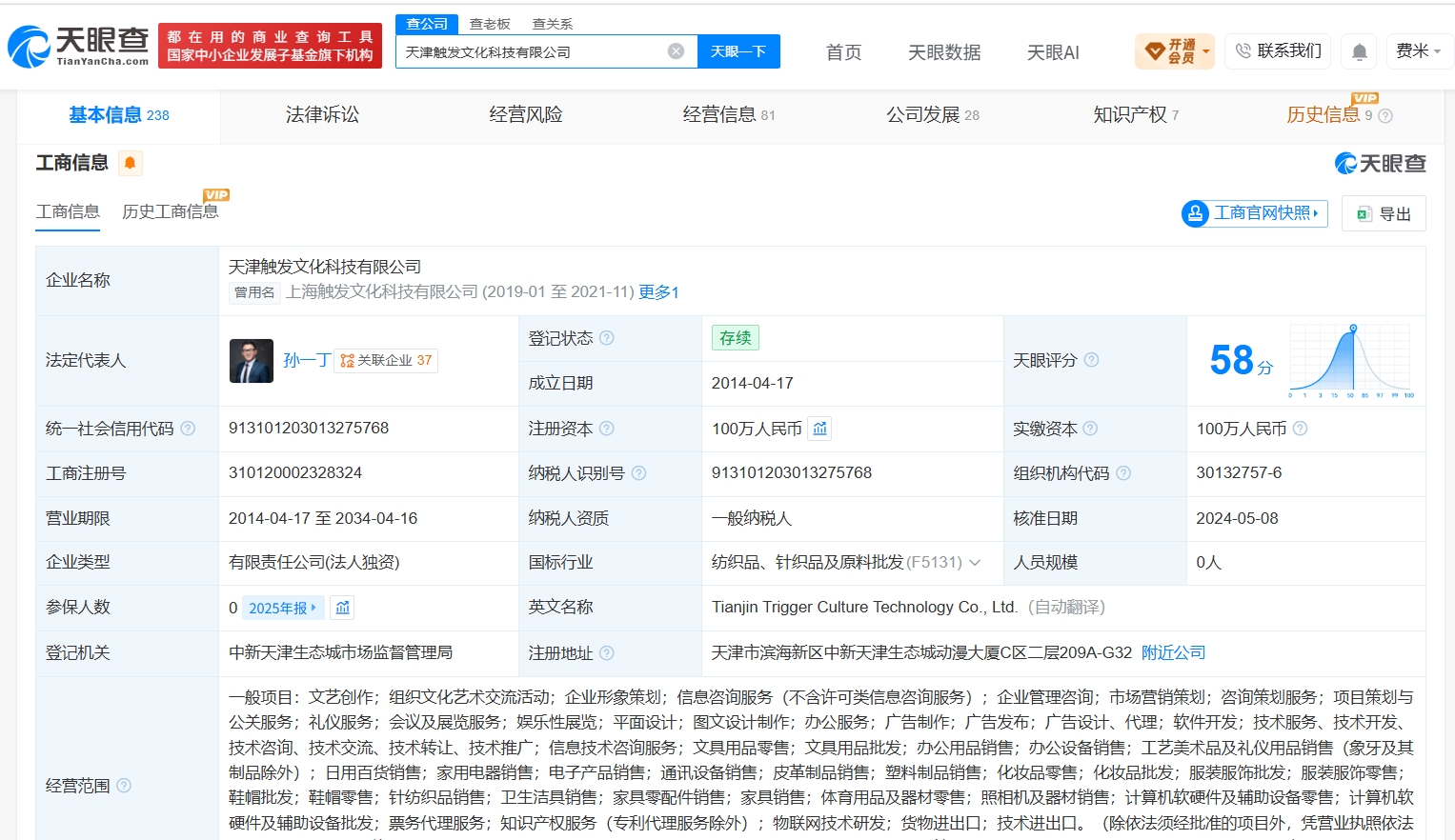The width and height of the screenshot is (1455, 840).
Task: Click the 附近公司 link
Action: 1174,652
